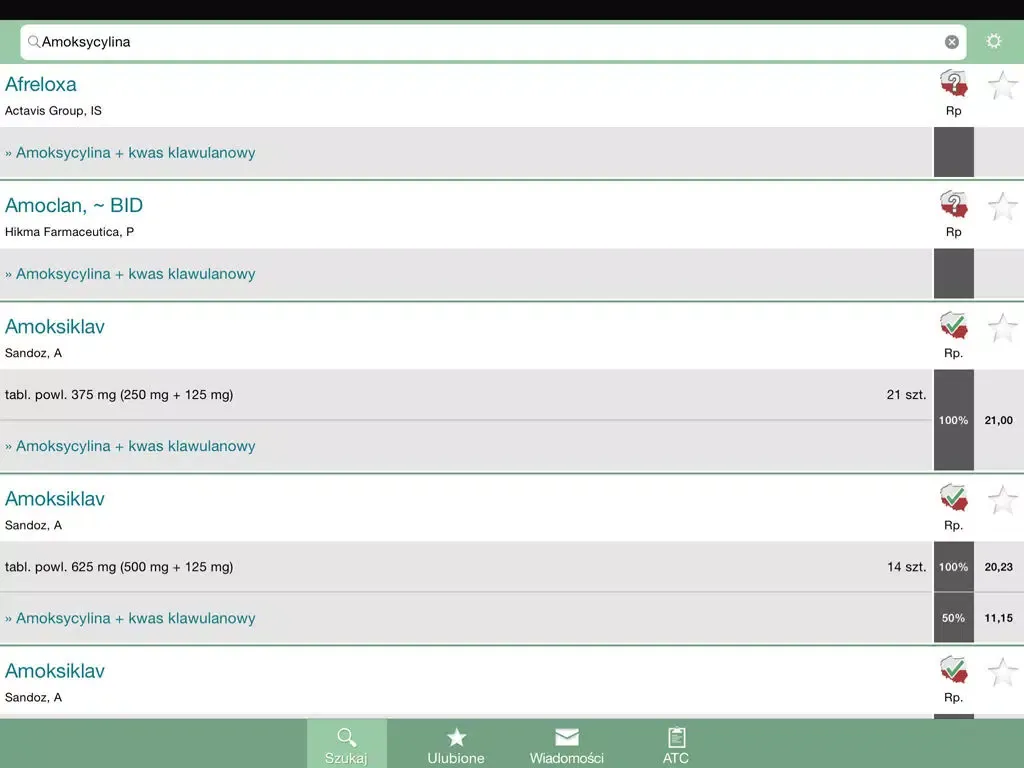Viewport: 1024px width, 768px height.
Task: Tap the 50% reimbursement level box
Action: pos(953,618)
